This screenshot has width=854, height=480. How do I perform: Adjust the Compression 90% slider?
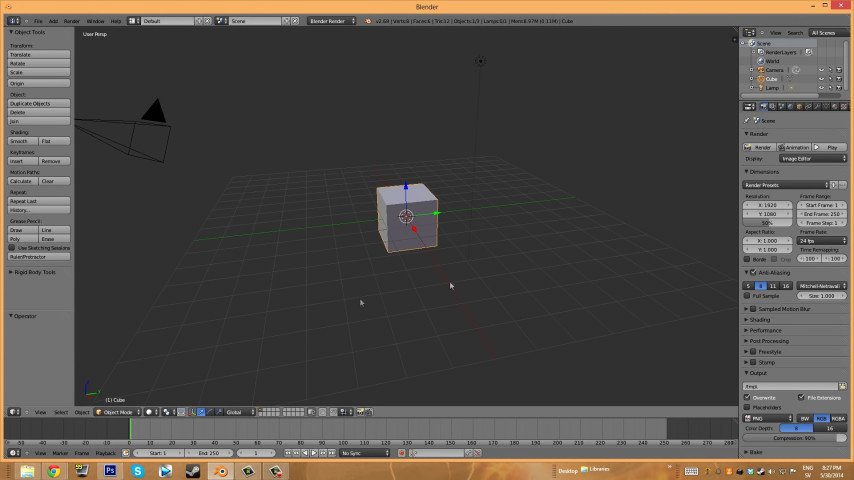(795, 438)
